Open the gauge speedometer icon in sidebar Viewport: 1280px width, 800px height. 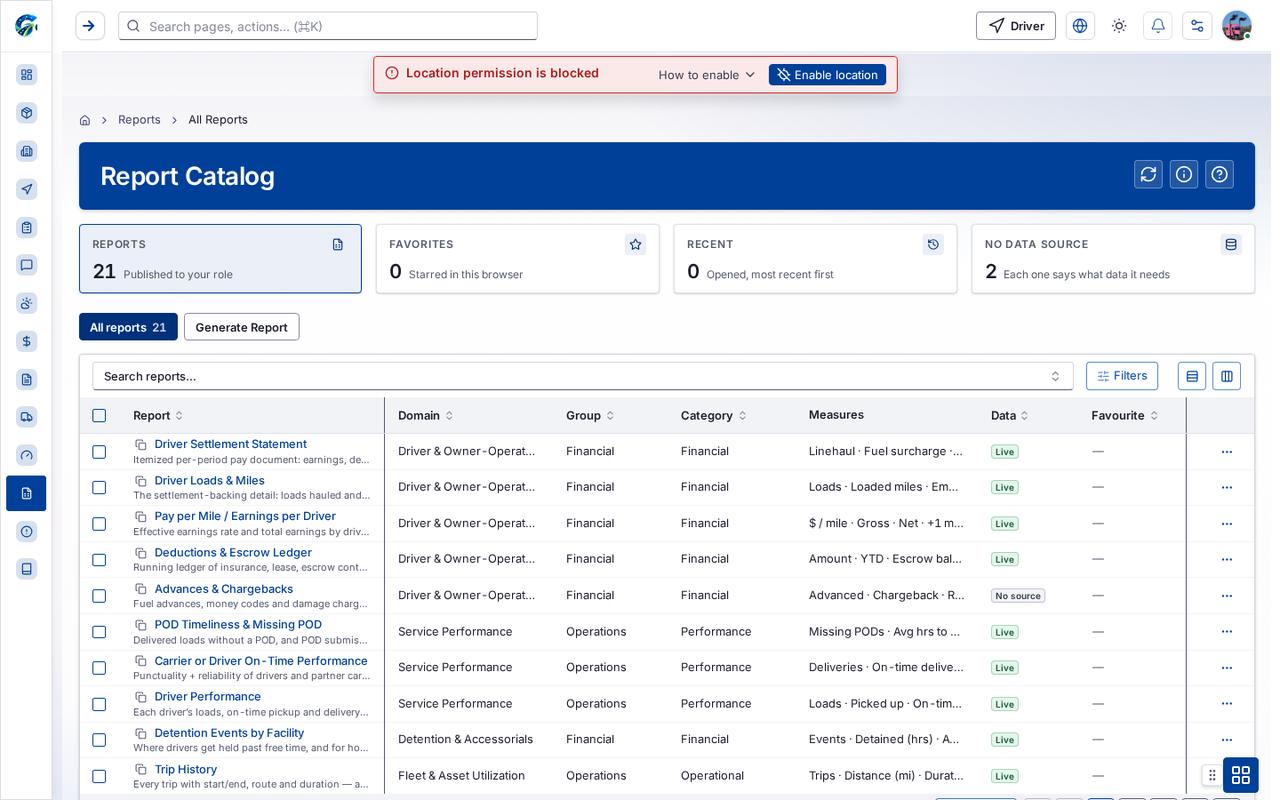pyautogui.click(x=27, y=455)
